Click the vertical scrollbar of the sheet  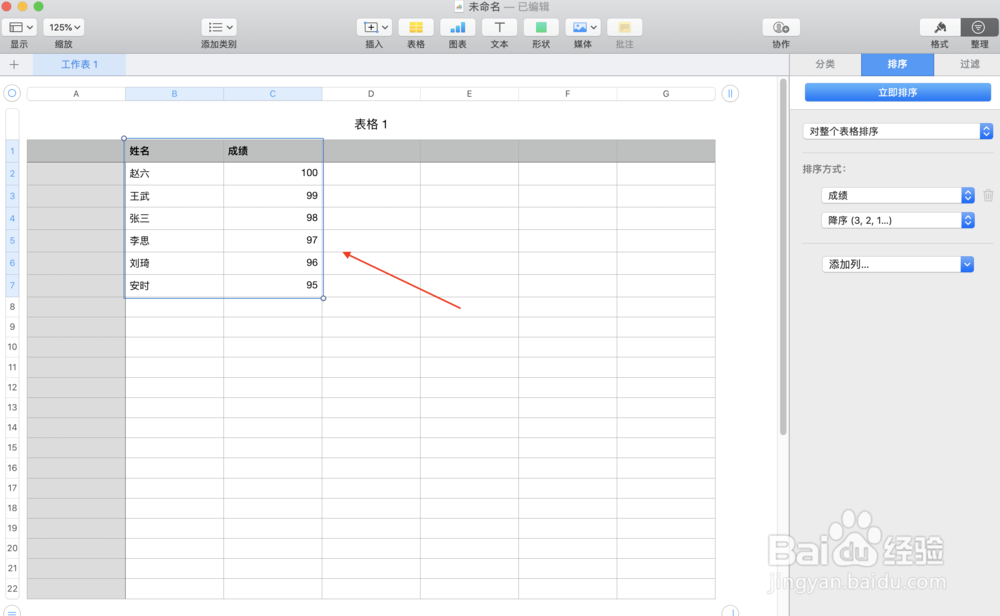click(x=783, y=257)
